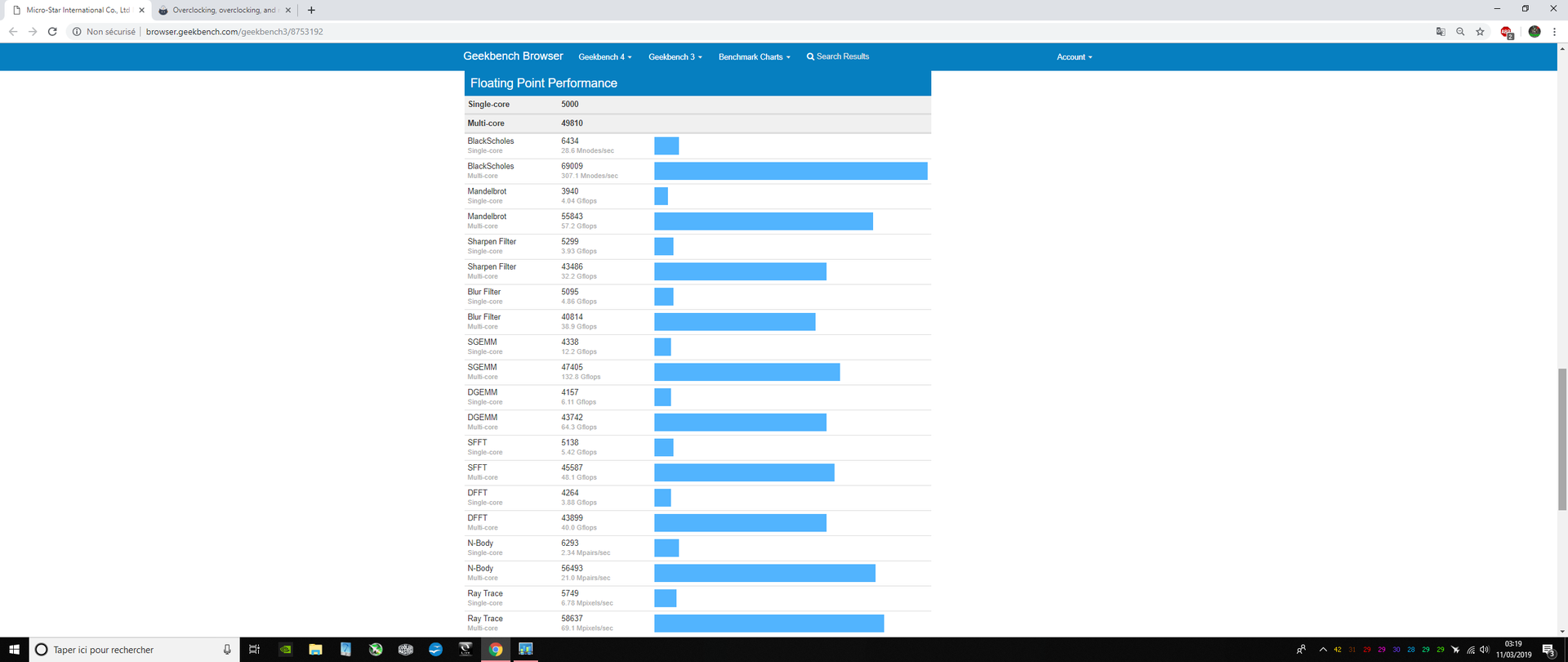Go forward in browser history

pyautogui.click(x=33, y=32)
